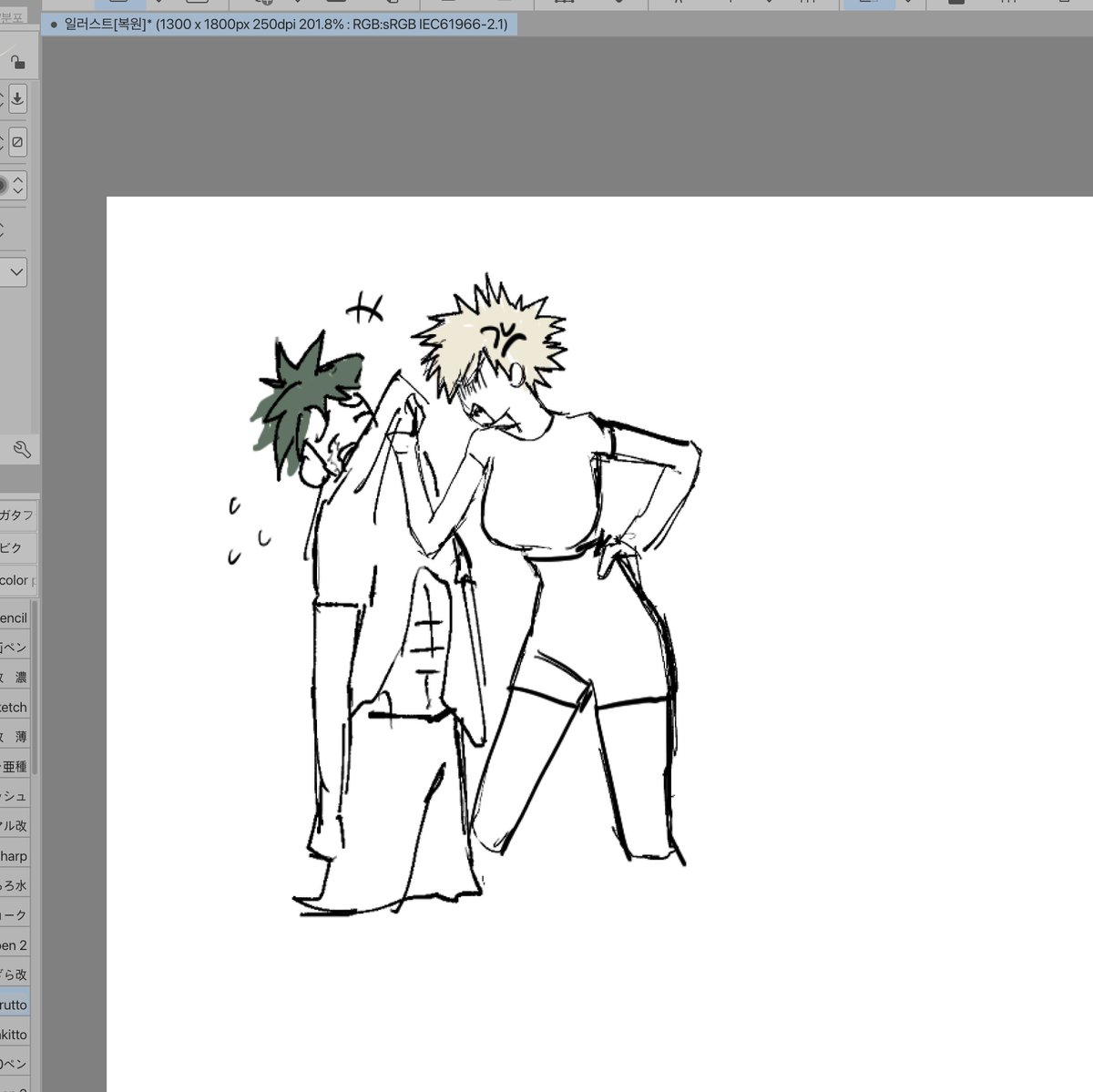Choose the brush ending in 薄
Image resolution: width=1093 pixels, height=1092 pixels.
coord(15,736)
